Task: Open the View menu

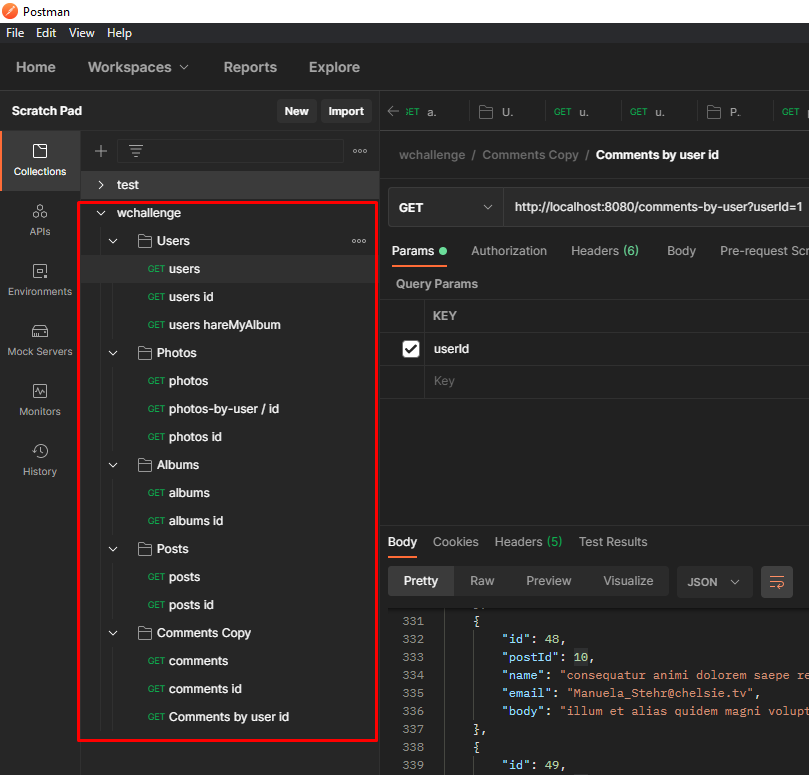Action: (81, 32)
